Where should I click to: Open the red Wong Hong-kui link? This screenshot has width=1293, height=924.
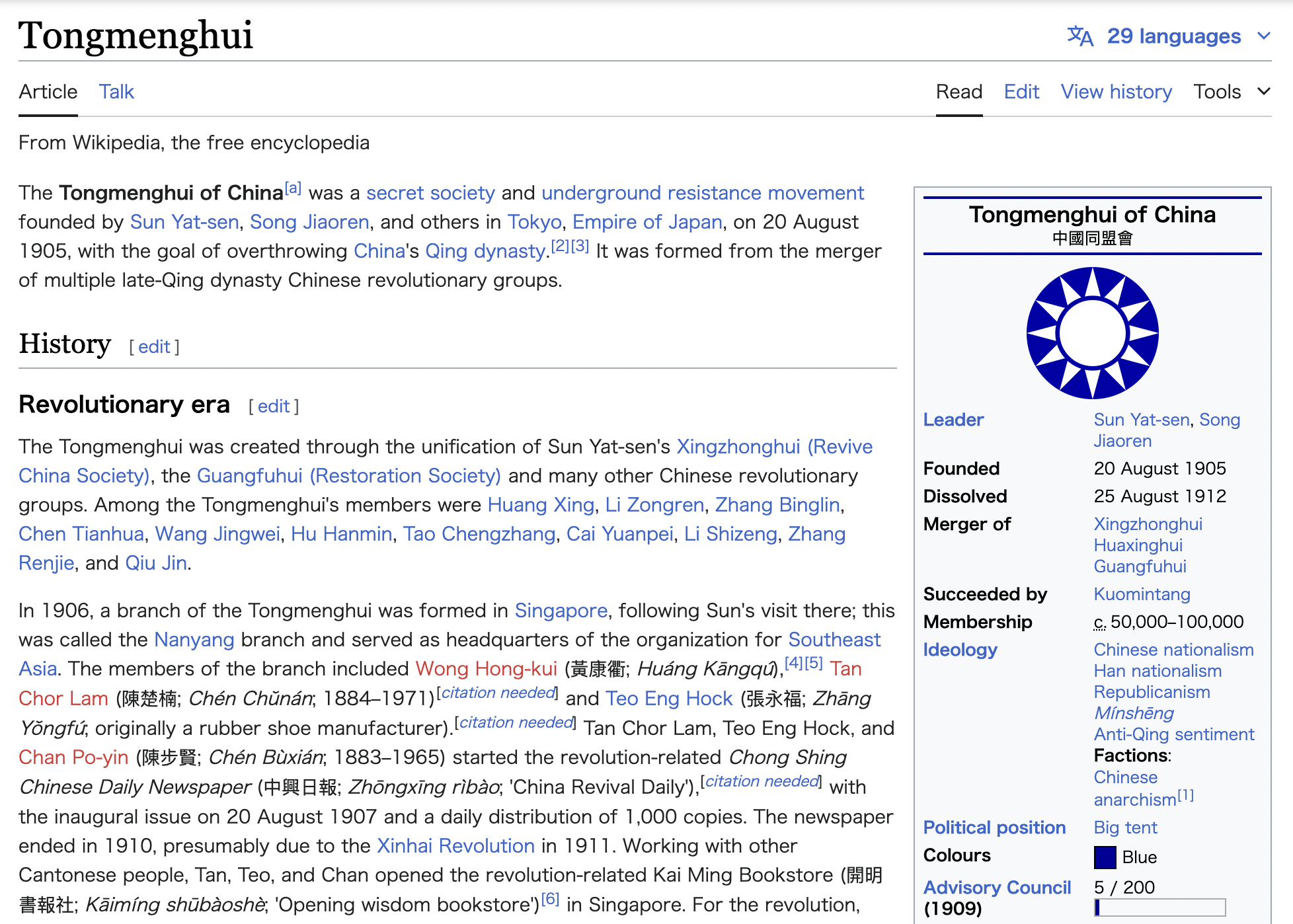[487, 669]
